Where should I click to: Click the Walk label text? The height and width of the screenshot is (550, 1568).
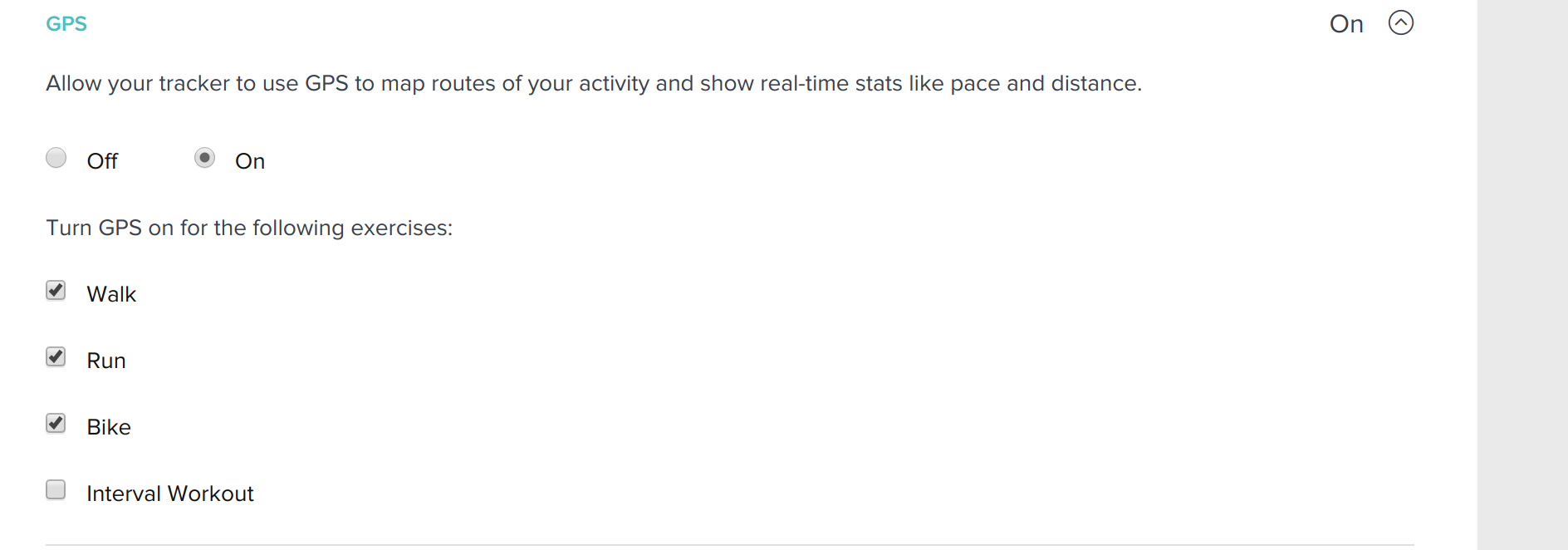point(111,294)
